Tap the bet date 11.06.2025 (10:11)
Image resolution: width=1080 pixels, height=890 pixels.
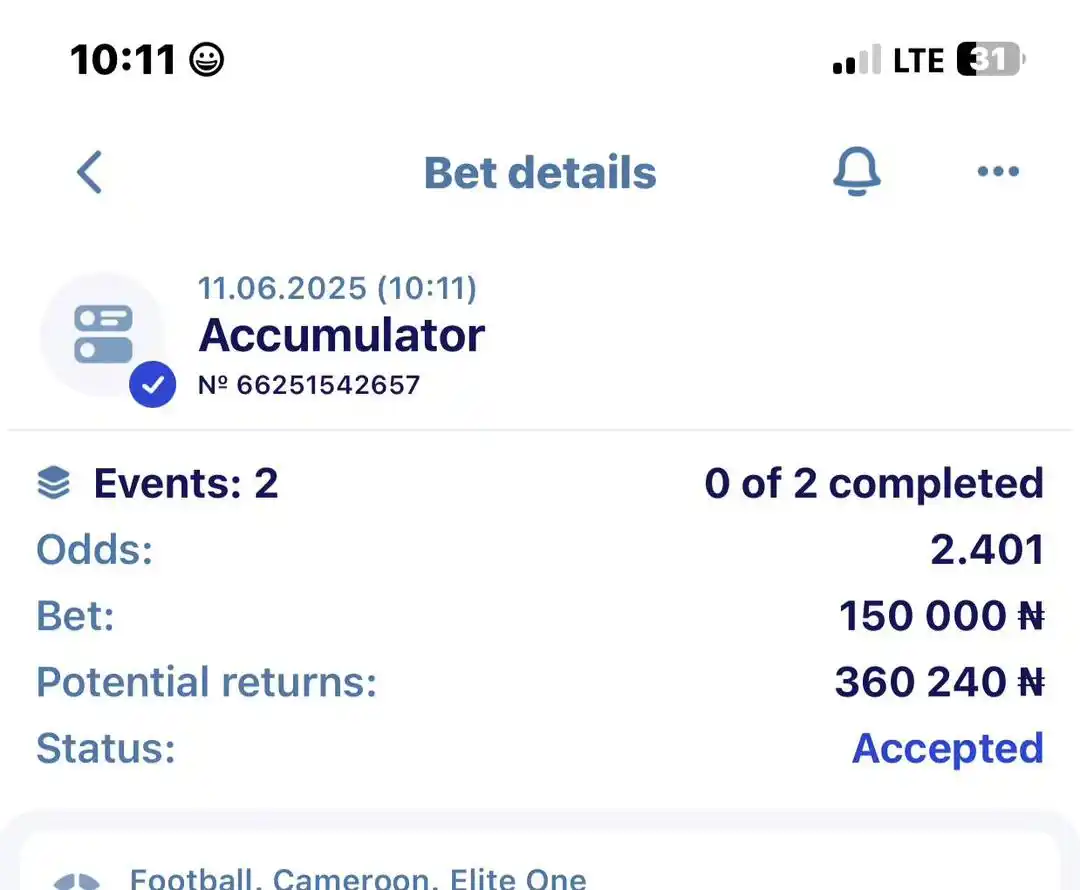tap(337, 288)
